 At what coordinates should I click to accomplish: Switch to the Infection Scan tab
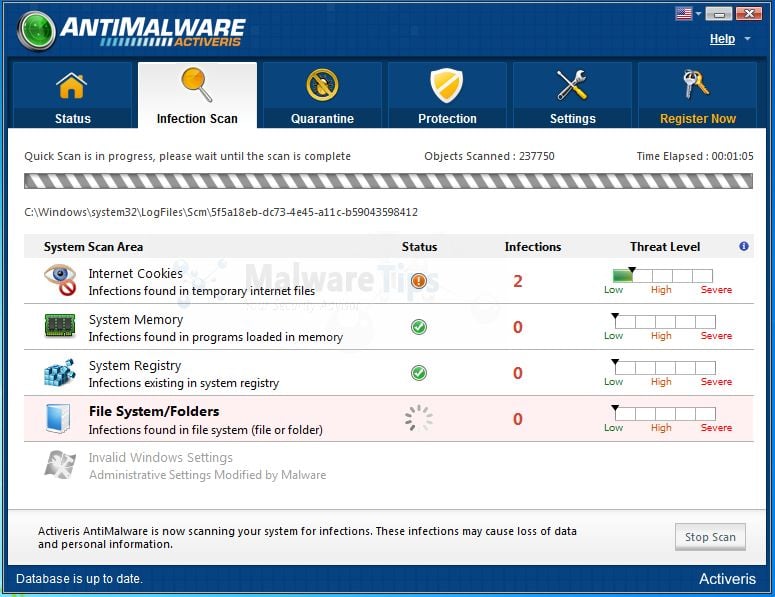(x=197, y=95)
